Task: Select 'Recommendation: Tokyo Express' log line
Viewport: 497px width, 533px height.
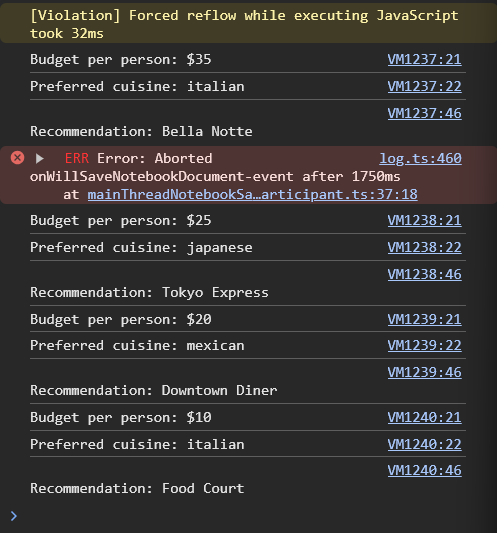Action: point(149,293)
